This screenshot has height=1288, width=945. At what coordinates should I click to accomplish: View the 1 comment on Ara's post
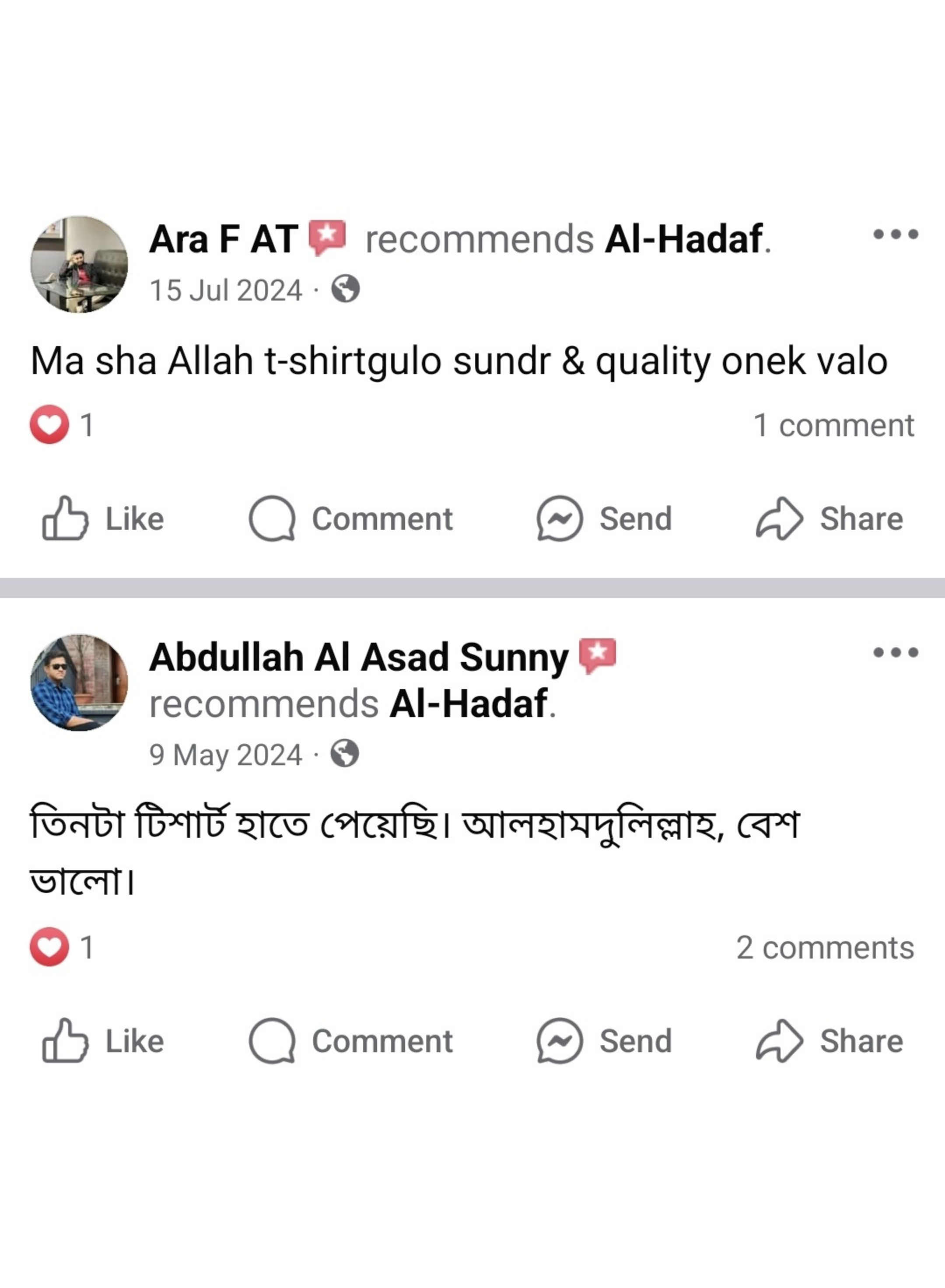click(x=833, y=426)
